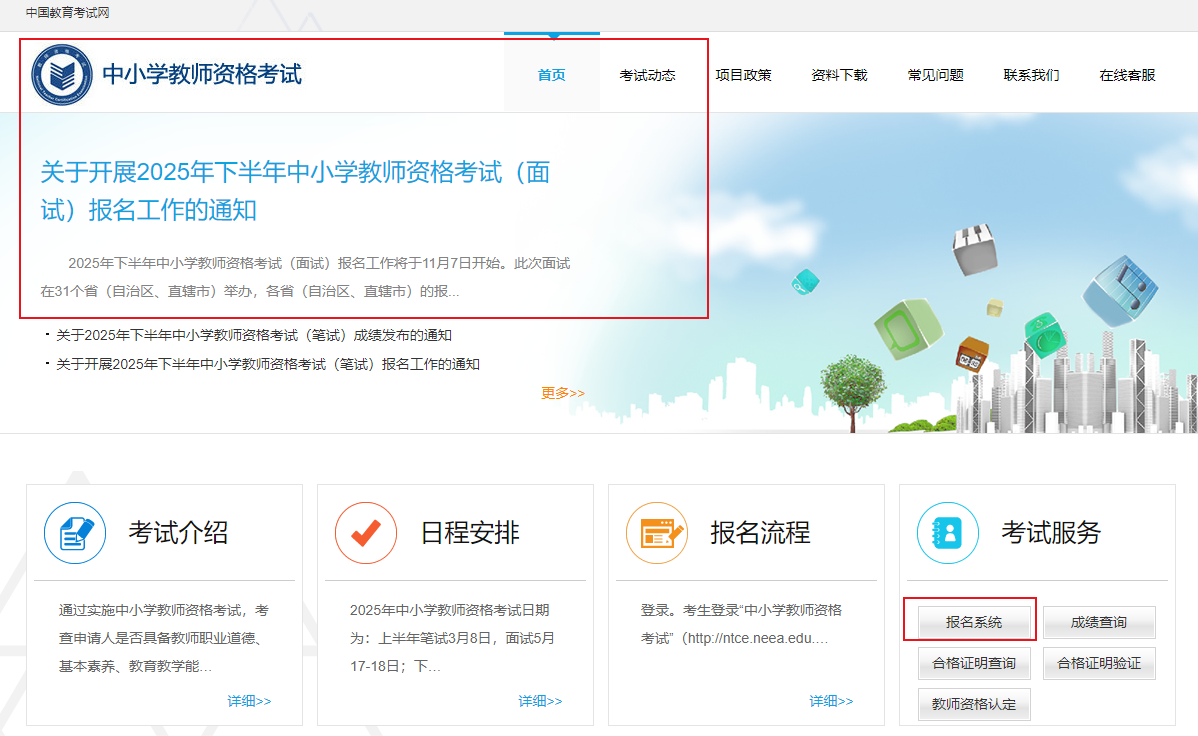Click the 报名流程 form icon
The height and width of the screenshot is (736, 1198).
657,533
